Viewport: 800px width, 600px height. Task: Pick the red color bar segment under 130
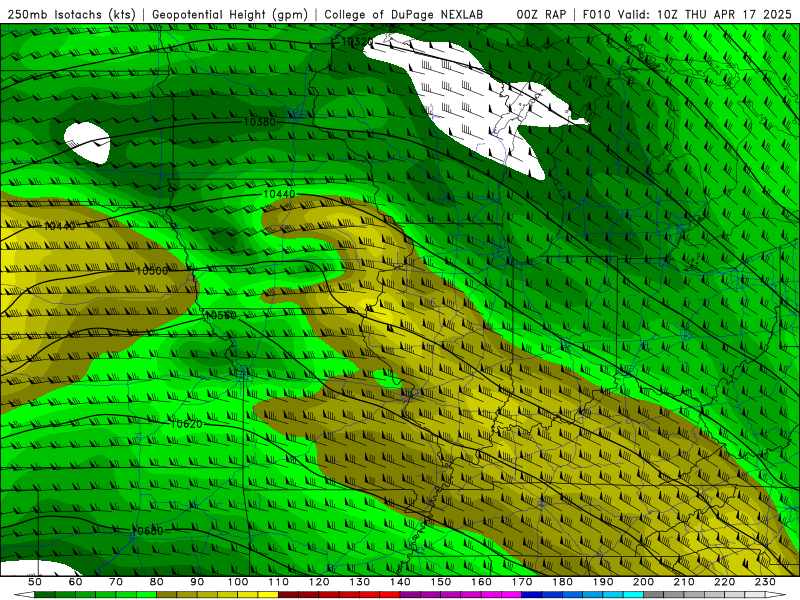click(370, 595)
